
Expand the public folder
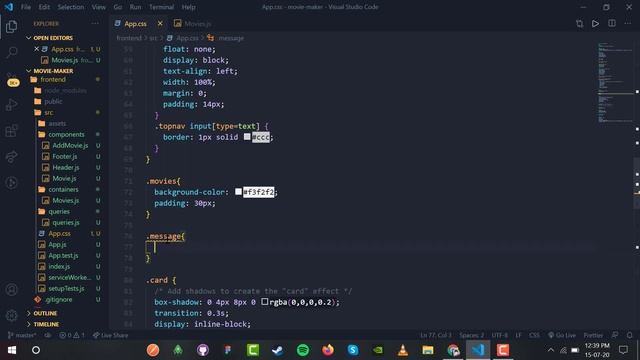pos(53,101)
